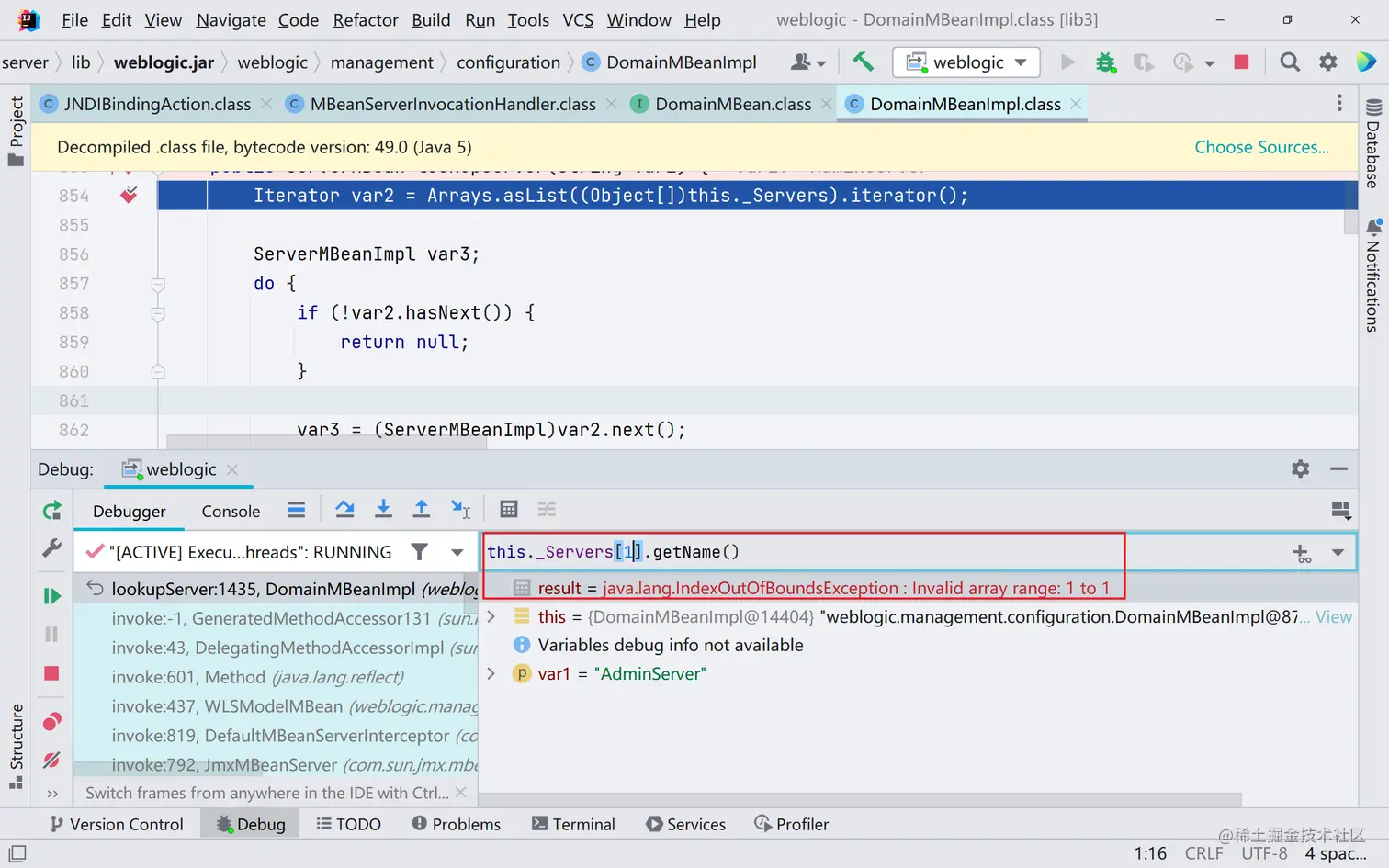Click the Run play icon in toolbar
The height and width of the screenshot is (868, 1389).
tap(1067, 62)
